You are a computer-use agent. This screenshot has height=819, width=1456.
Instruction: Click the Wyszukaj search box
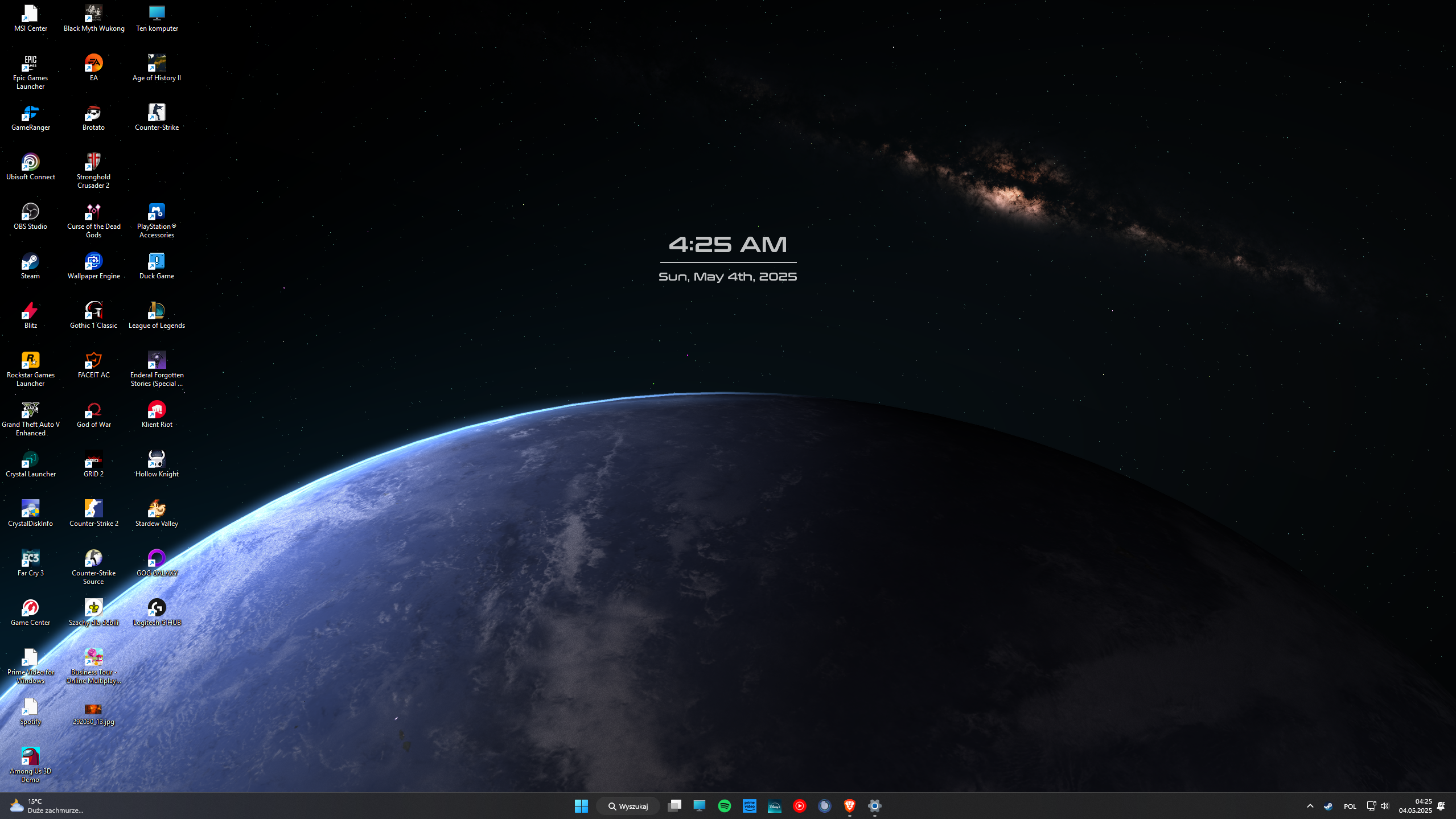628,806
